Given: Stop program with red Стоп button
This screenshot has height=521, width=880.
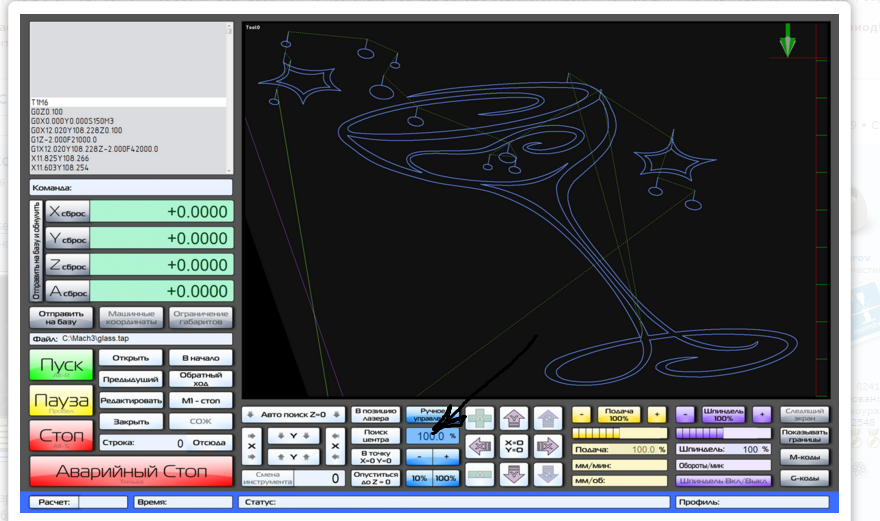Looking at the screenshot, I should coord(61,436).
